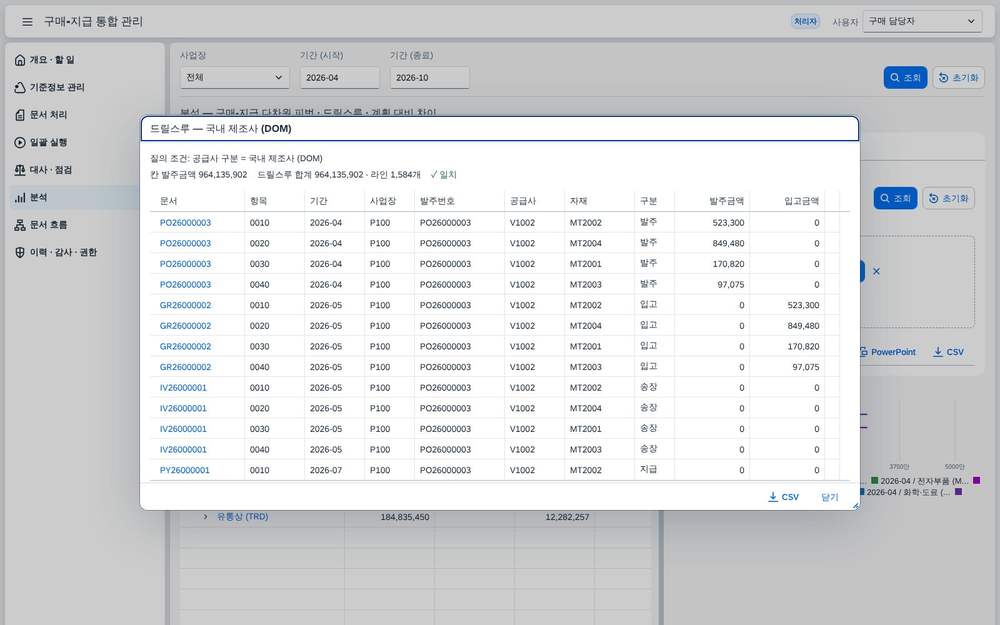The width and height of the screenshot is (1000, 625).
Task: Open IV26000001 link on the 0040 item row
Action: point(183,450)
